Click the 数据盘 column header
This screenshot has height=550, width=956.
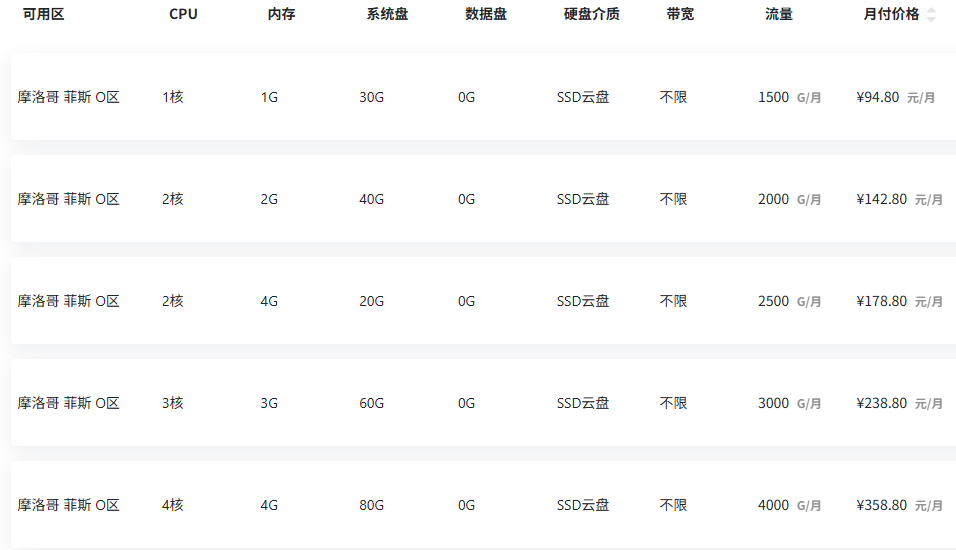[x=486, y=14]
